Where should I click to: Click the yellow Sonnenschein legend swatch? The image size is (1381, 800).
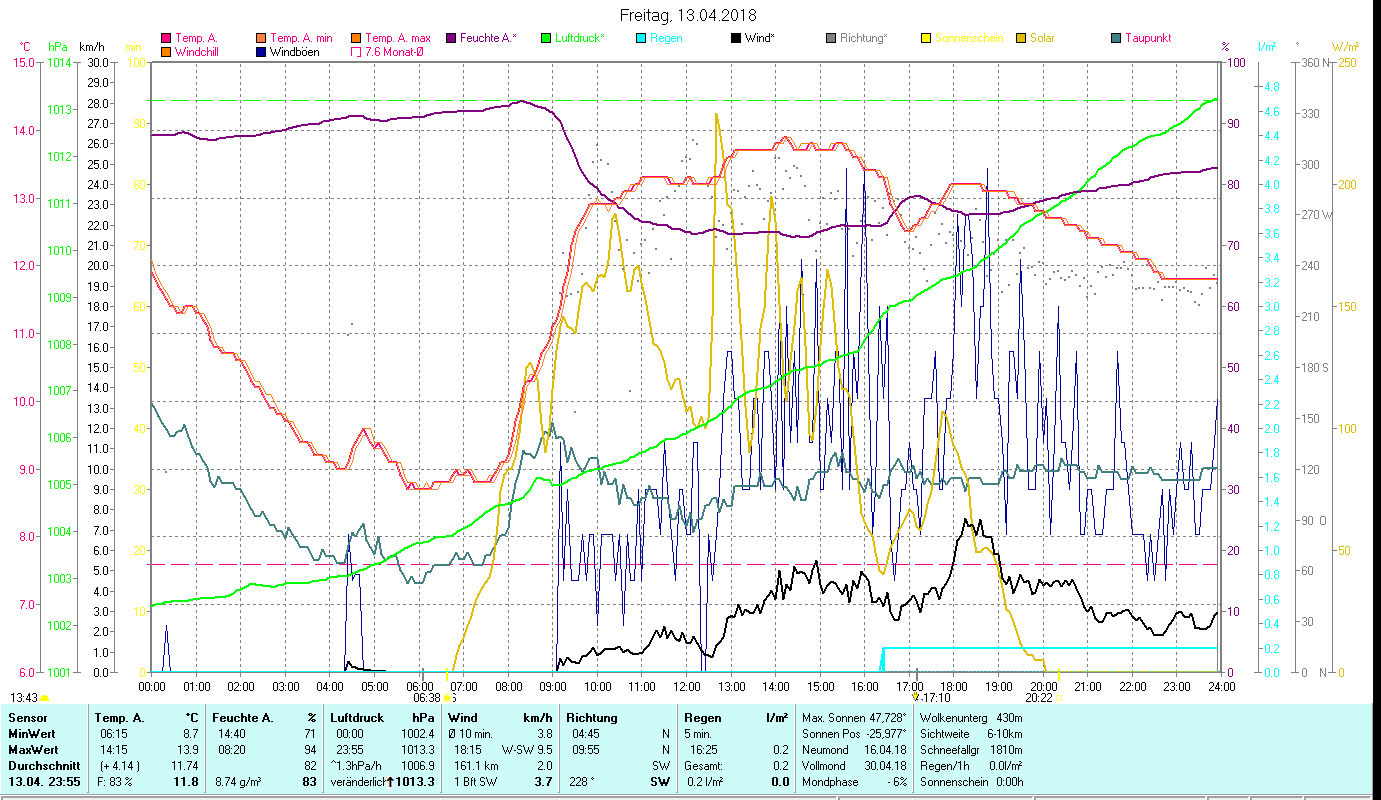[x=925, y=39]
